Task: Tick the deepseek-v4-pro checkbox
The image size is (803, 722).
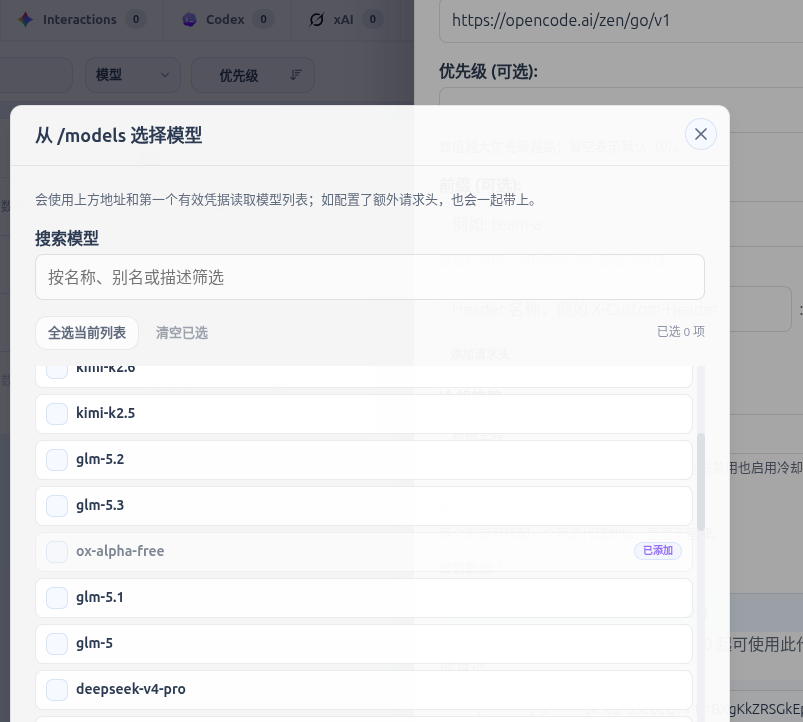Action: tap(57, 690)
